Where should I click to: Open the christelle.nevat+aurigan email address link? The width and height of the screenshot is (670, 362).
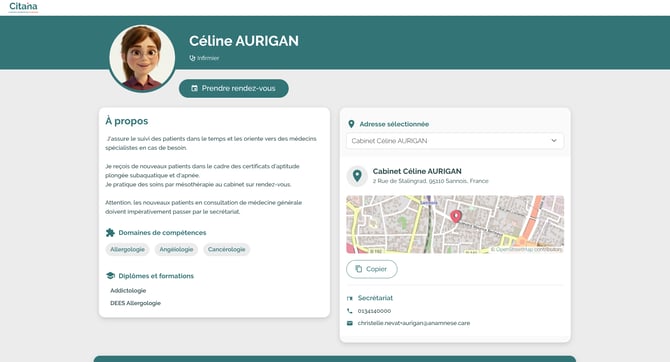(x=414, y=324)
